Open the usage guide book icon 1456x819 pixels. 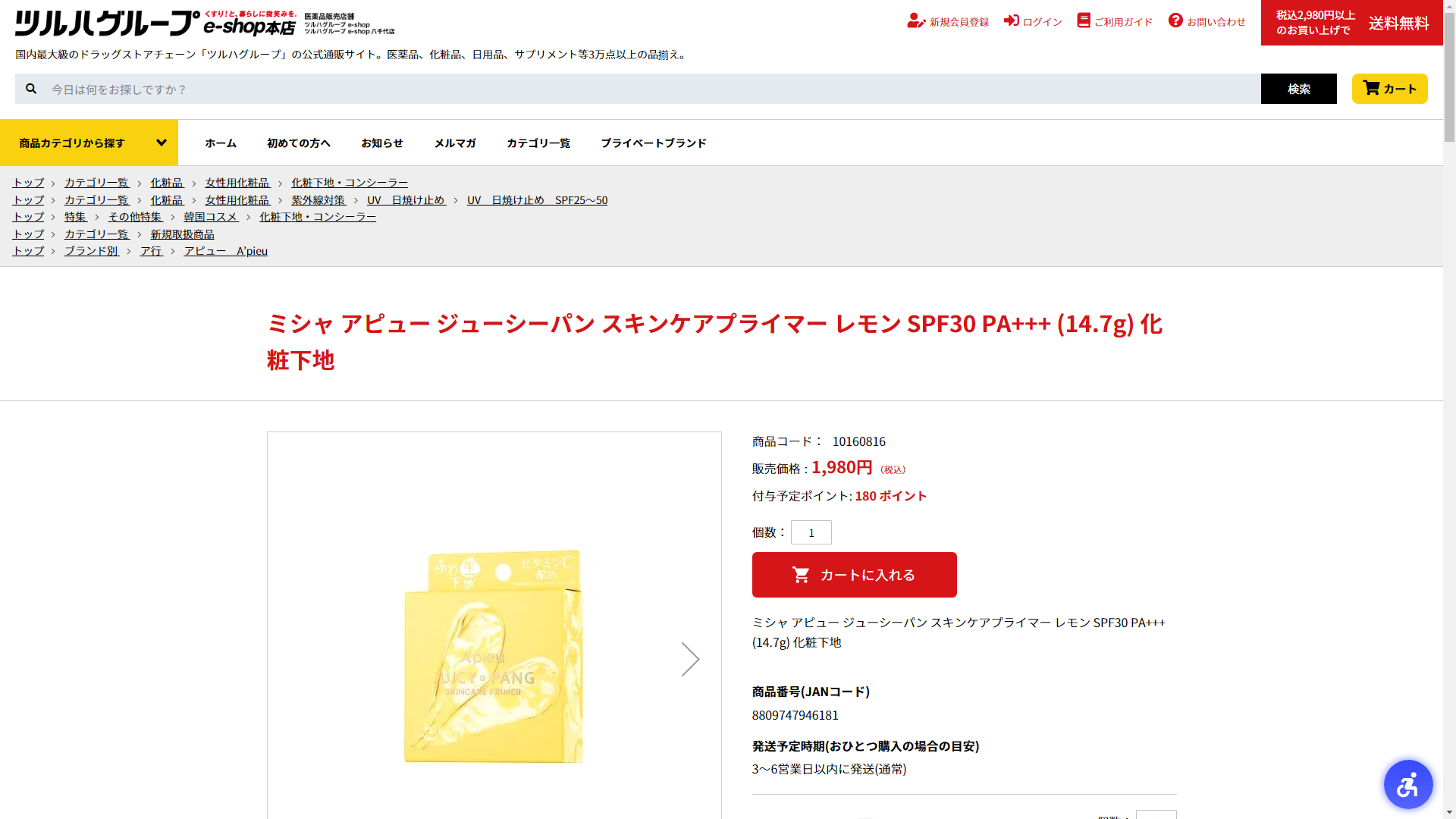[x=1084, y=20]
